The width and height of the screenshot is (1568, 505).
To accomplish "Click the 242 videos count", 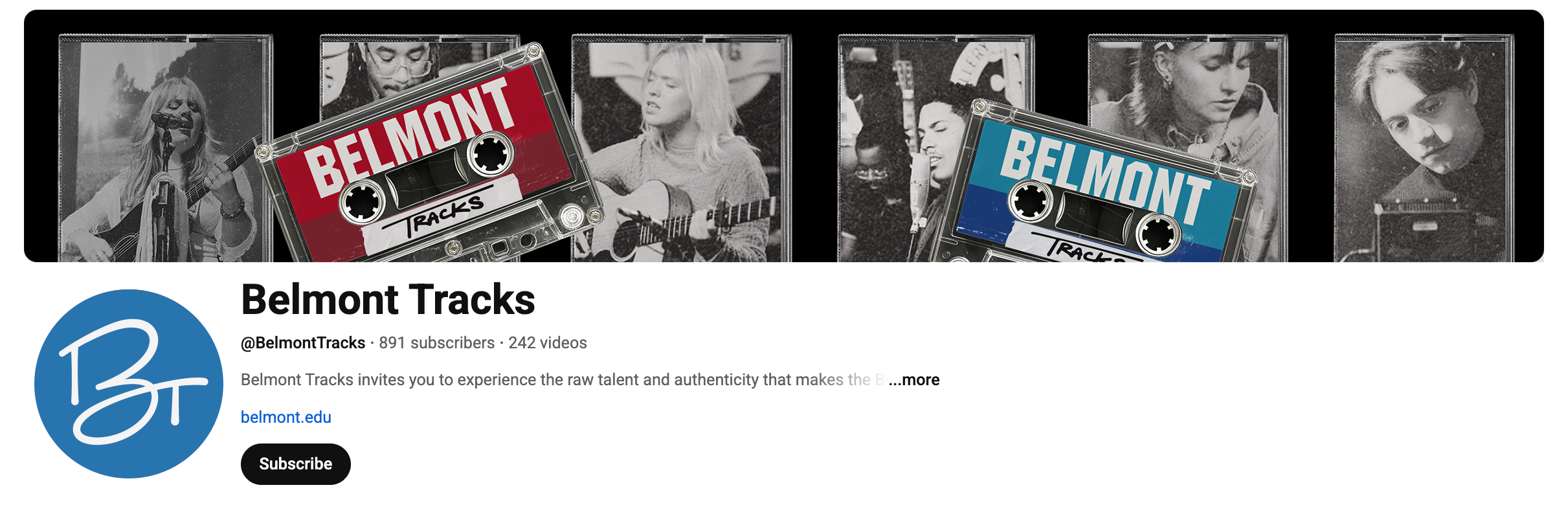I will pyautogui.click(x=548, y=343).
